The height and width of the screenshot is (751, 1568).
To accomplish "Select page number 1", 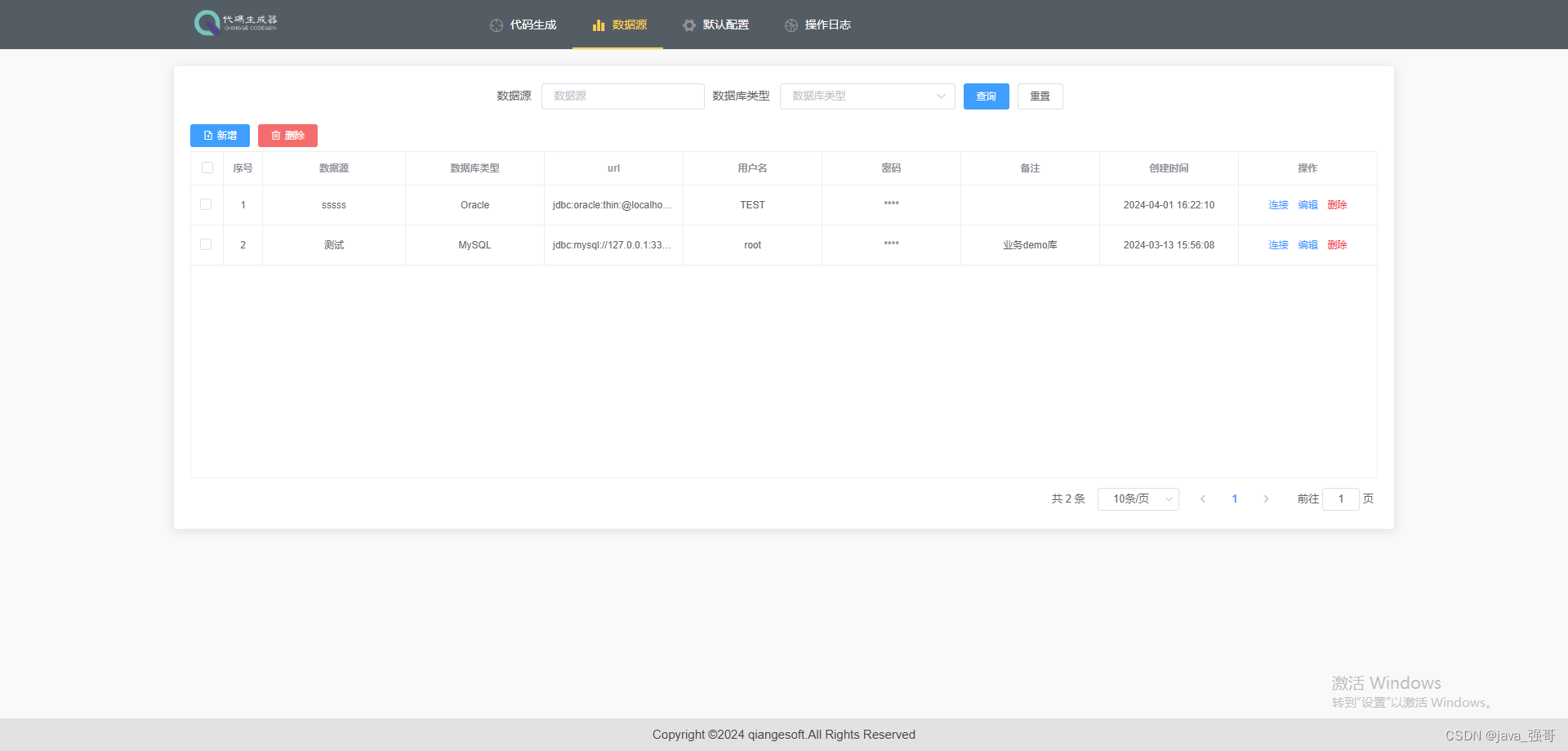I will pos(1235,498).
